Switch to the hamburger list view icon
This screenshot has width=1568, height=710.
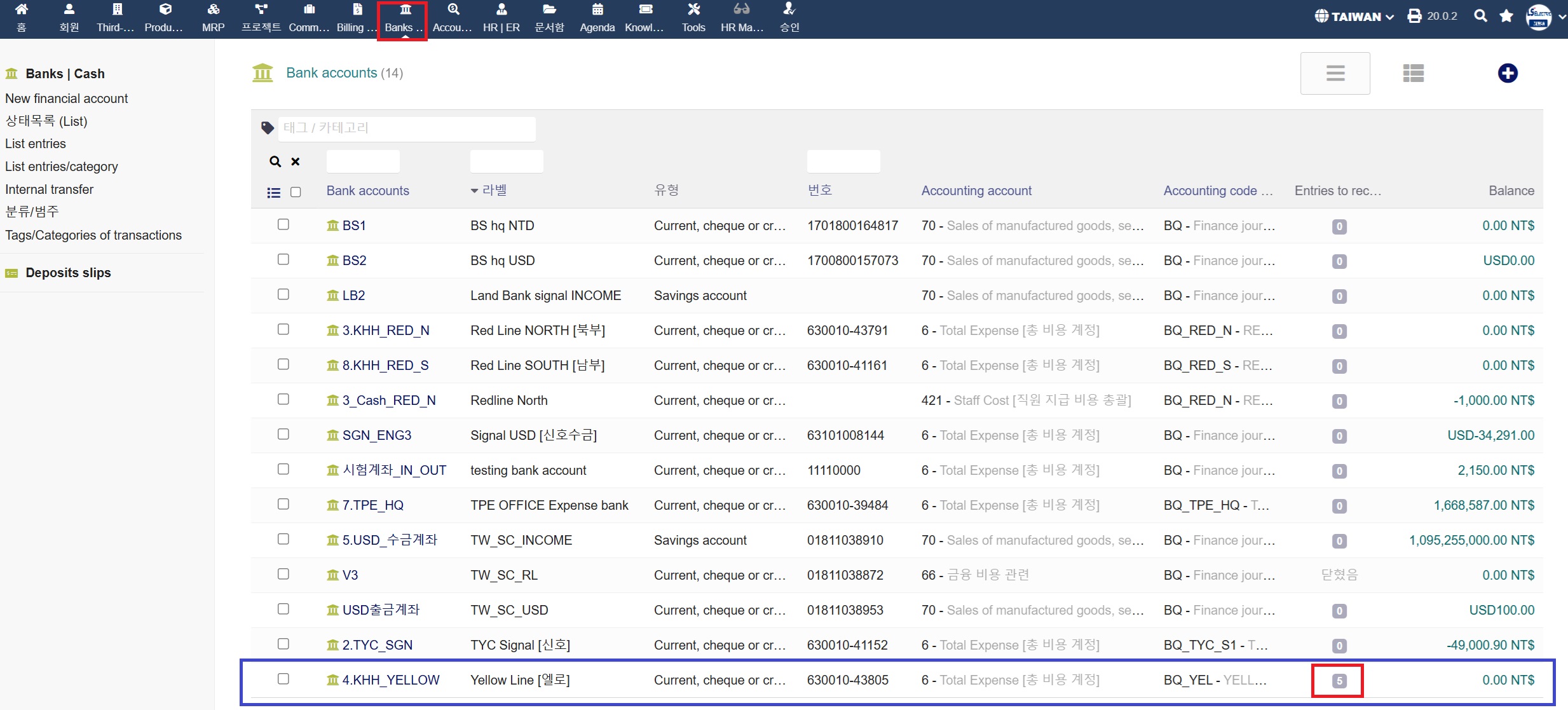click(x=1335, y=73)
